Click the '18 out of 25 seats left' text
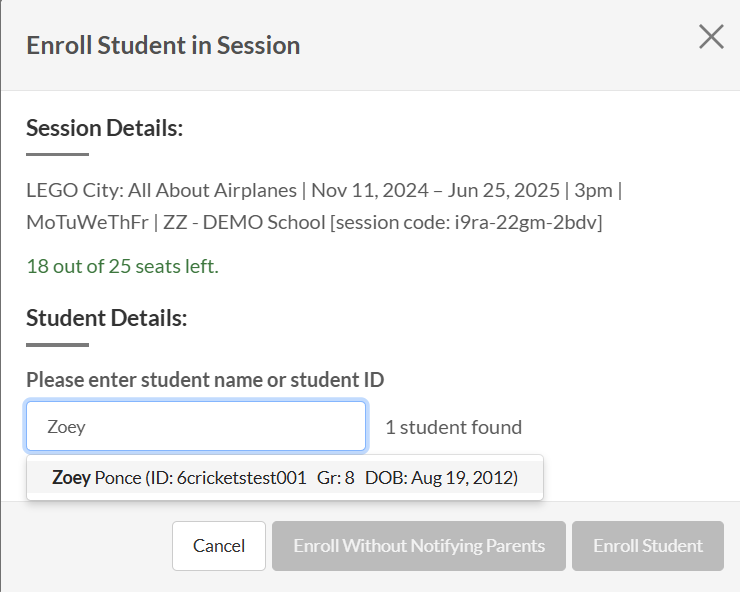This screenshot has width=740, height=592. [122, 266]
